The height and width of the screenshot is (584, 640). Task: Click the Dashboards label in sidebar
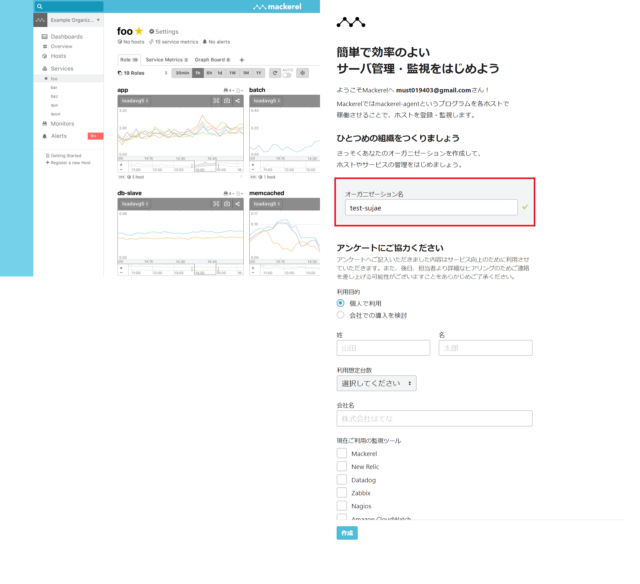point(67,37)
